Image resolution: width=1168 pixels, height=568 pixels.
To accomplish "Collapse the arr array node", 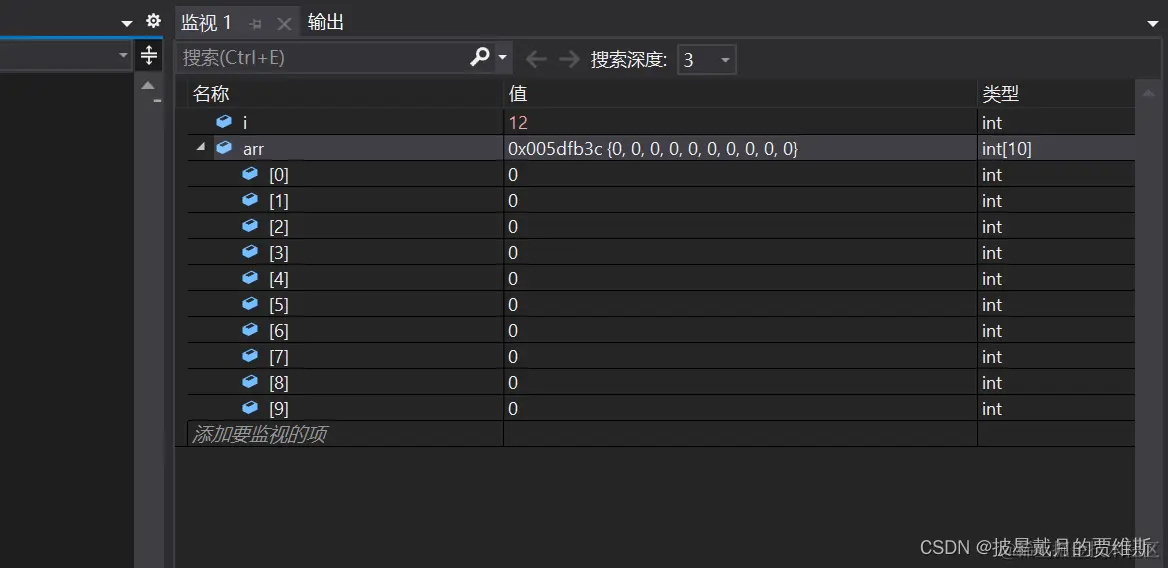I will coord(200,147).
